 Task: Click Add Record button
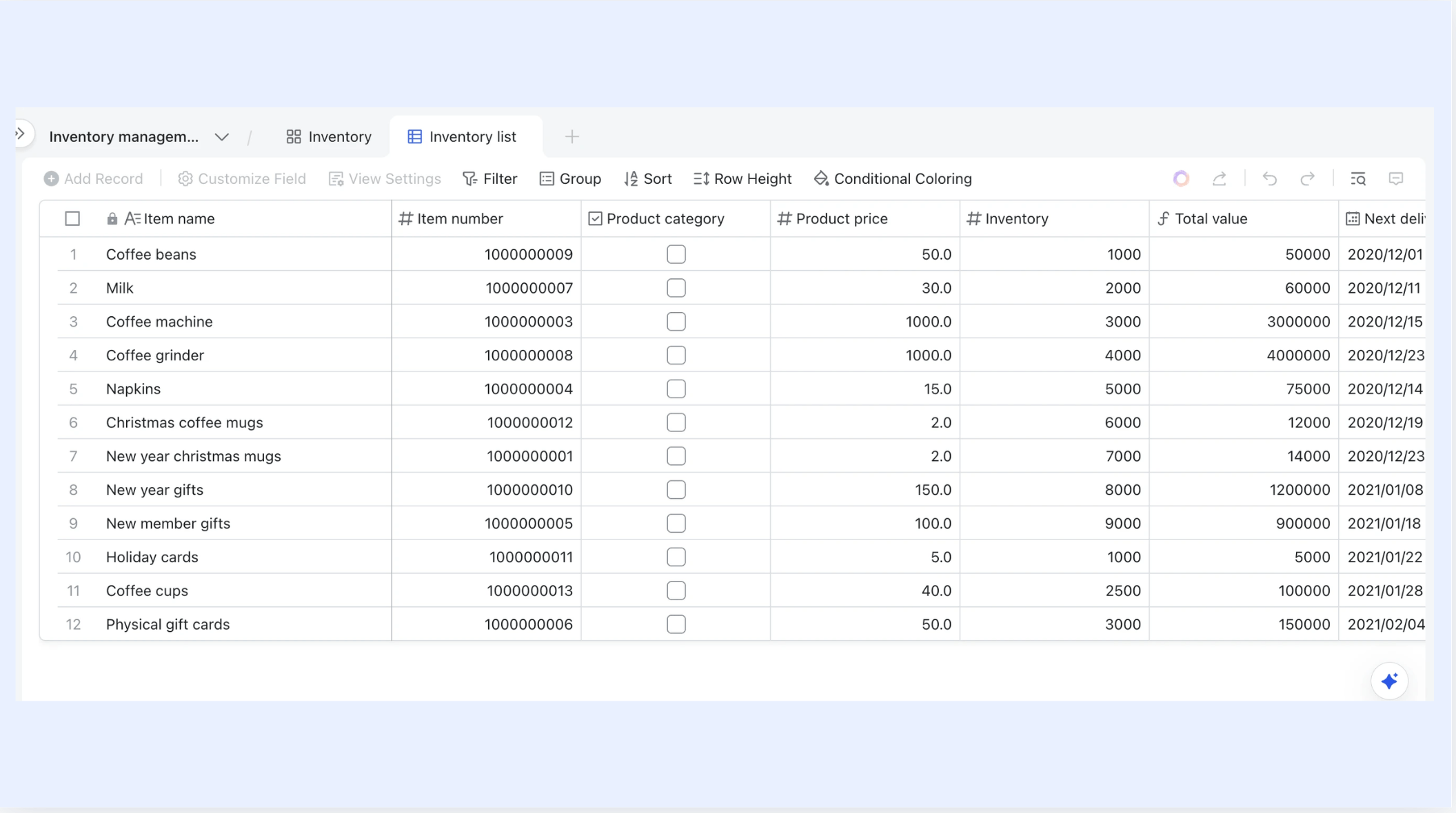click(93, 179)
